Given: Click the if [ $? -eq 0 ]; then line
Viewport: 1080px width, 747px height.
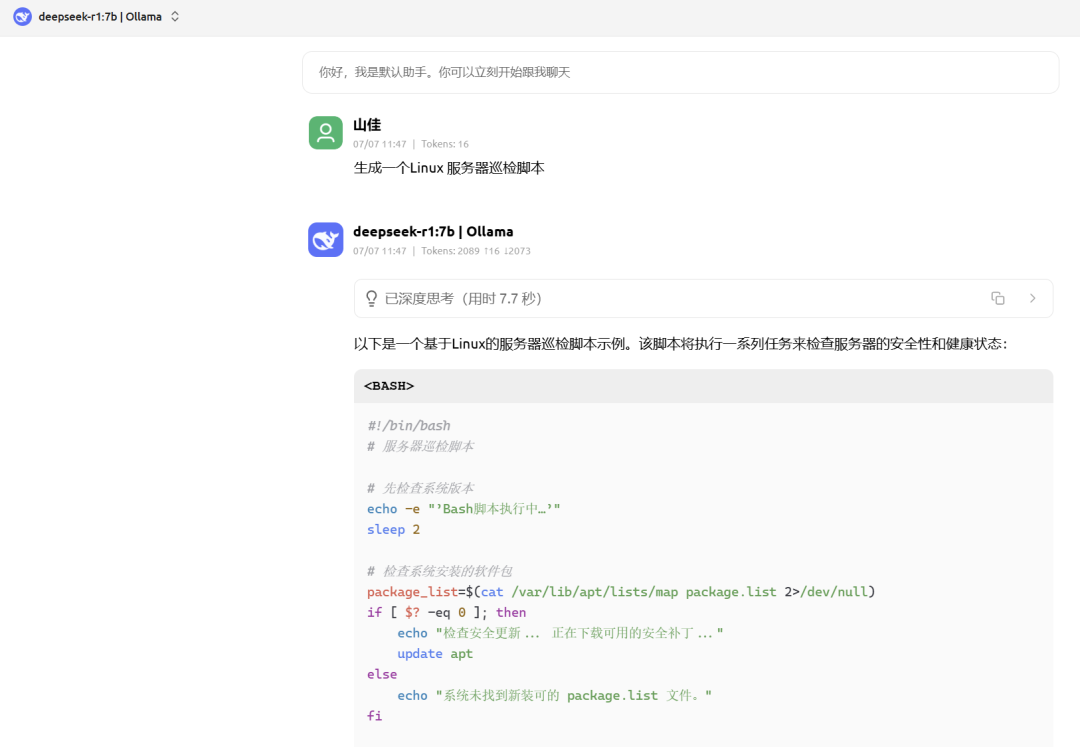Looking at the screenshot, I should 446,612.
